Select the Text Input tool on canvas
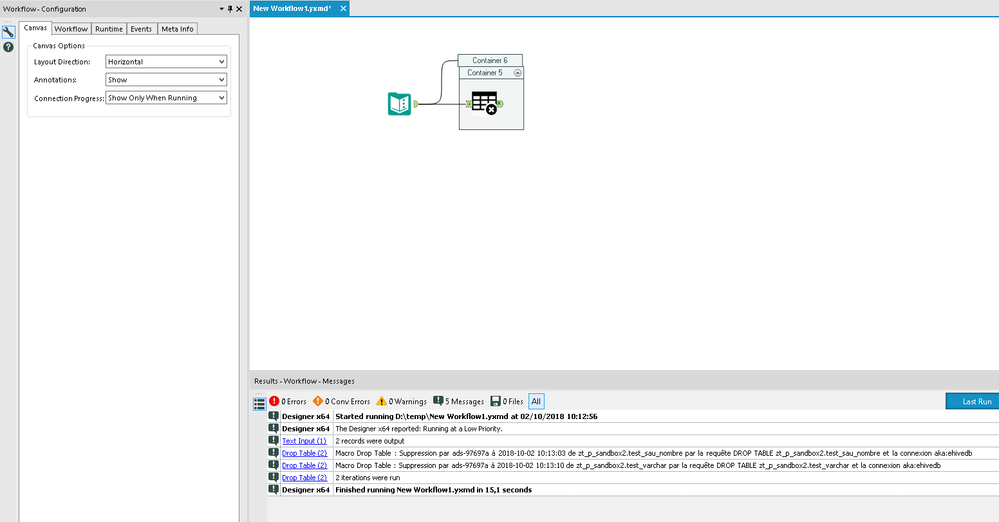This screenshot has height=522, width=999. point(399,104)
